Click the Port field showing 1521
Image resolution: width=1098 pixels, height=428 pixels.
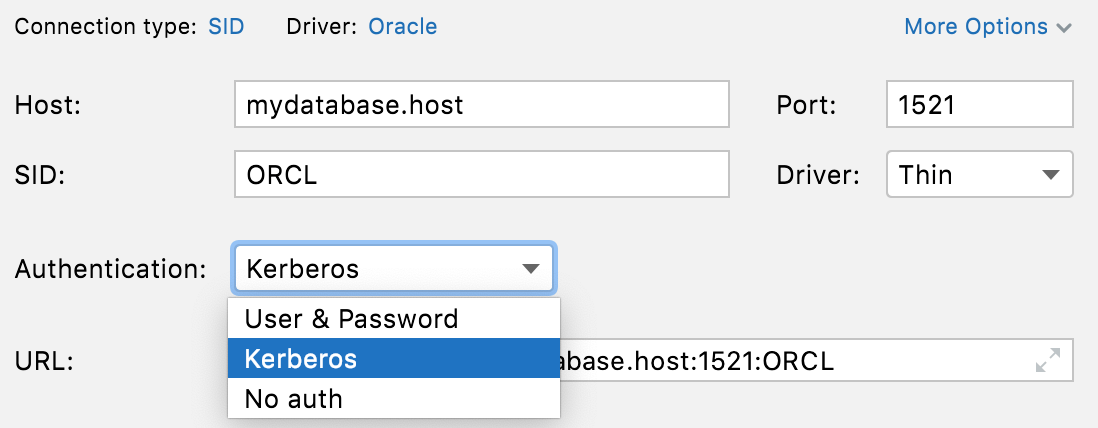pos(979,104)
